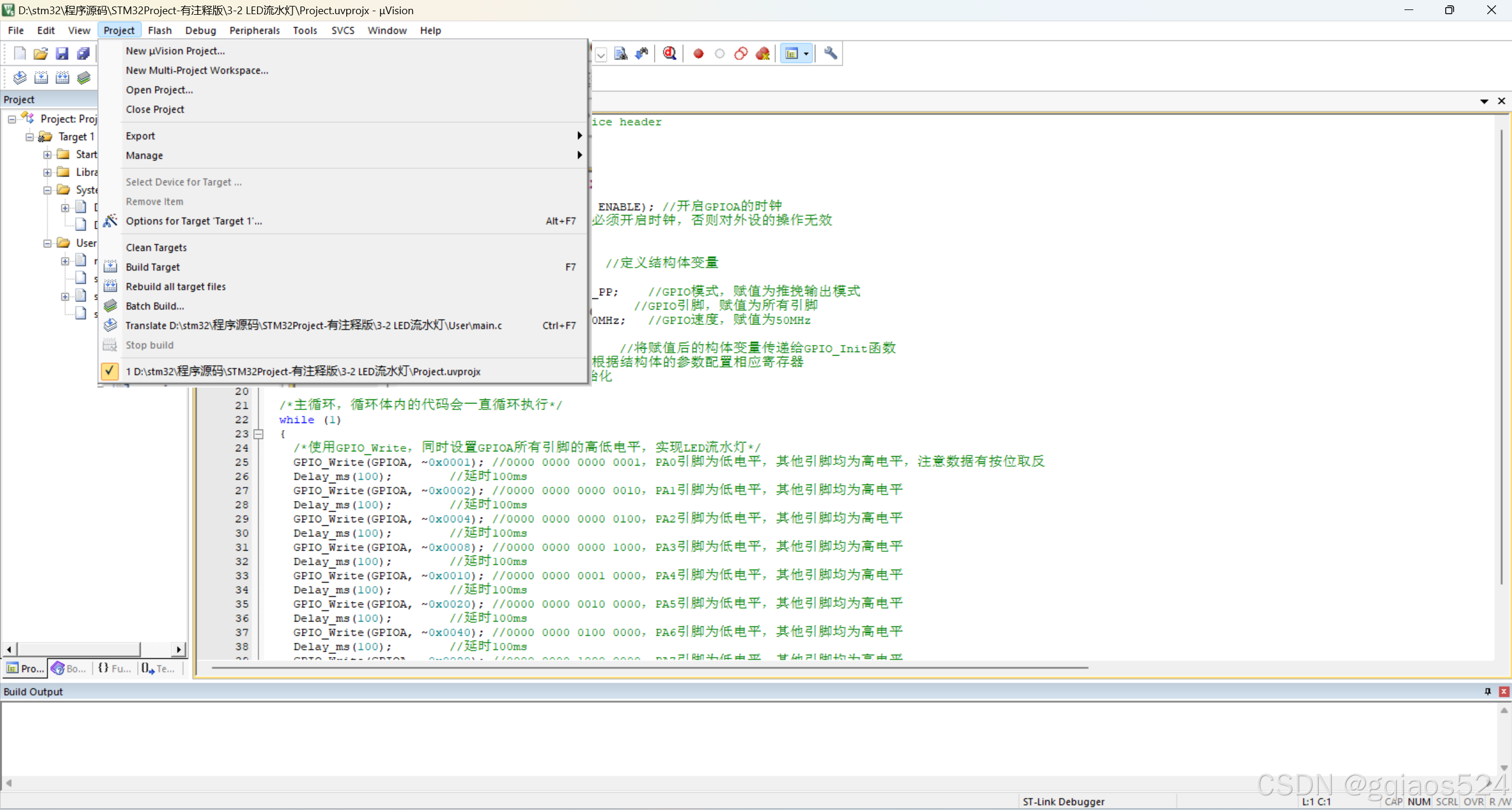Viewport: 1512px width, 810px height.
Task: Click the Open file folder icon
Action: (41, 54)
